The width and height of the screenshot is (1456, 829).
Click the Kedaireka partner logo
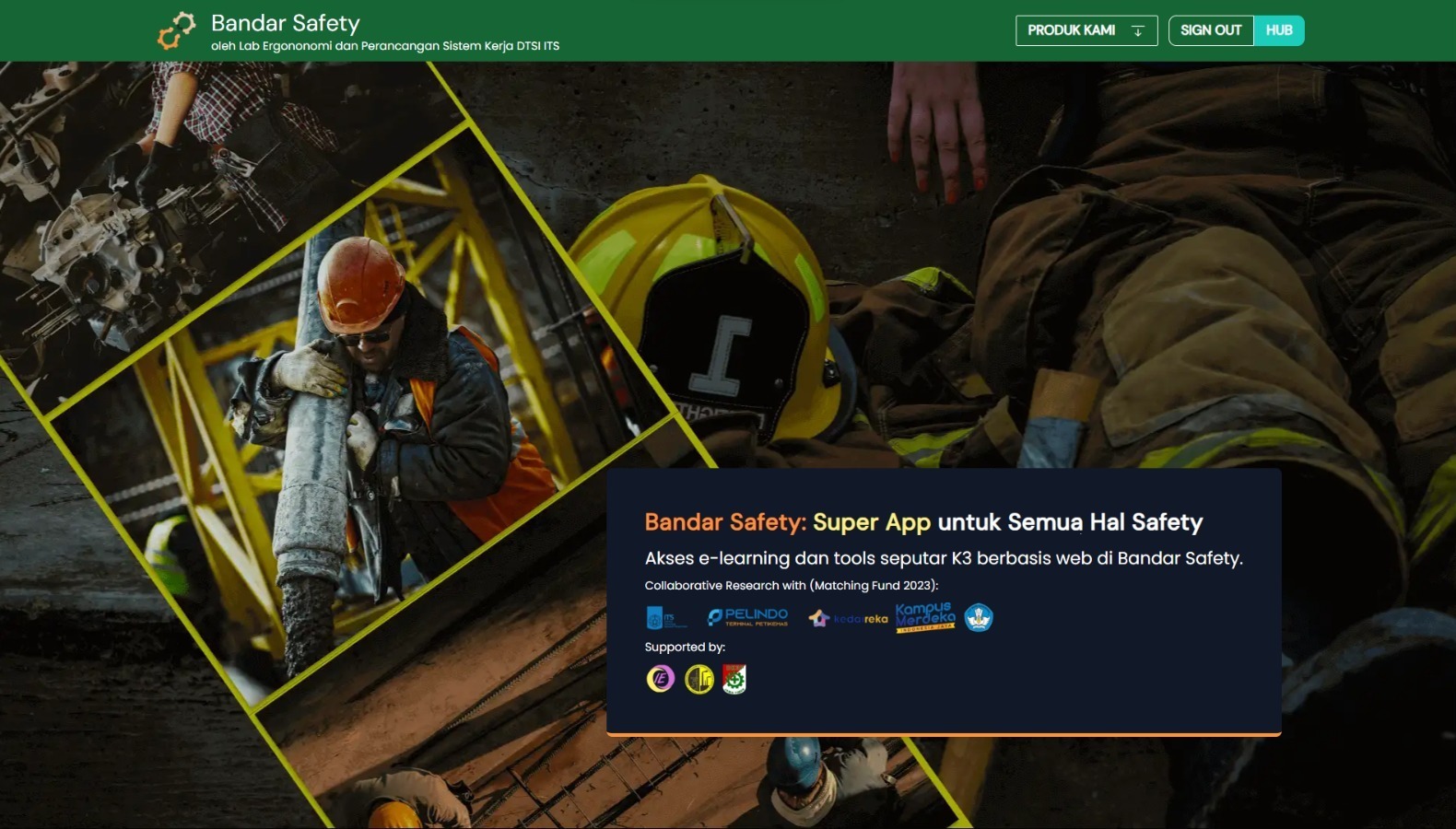pyautogui.click(x=848, y=618)
